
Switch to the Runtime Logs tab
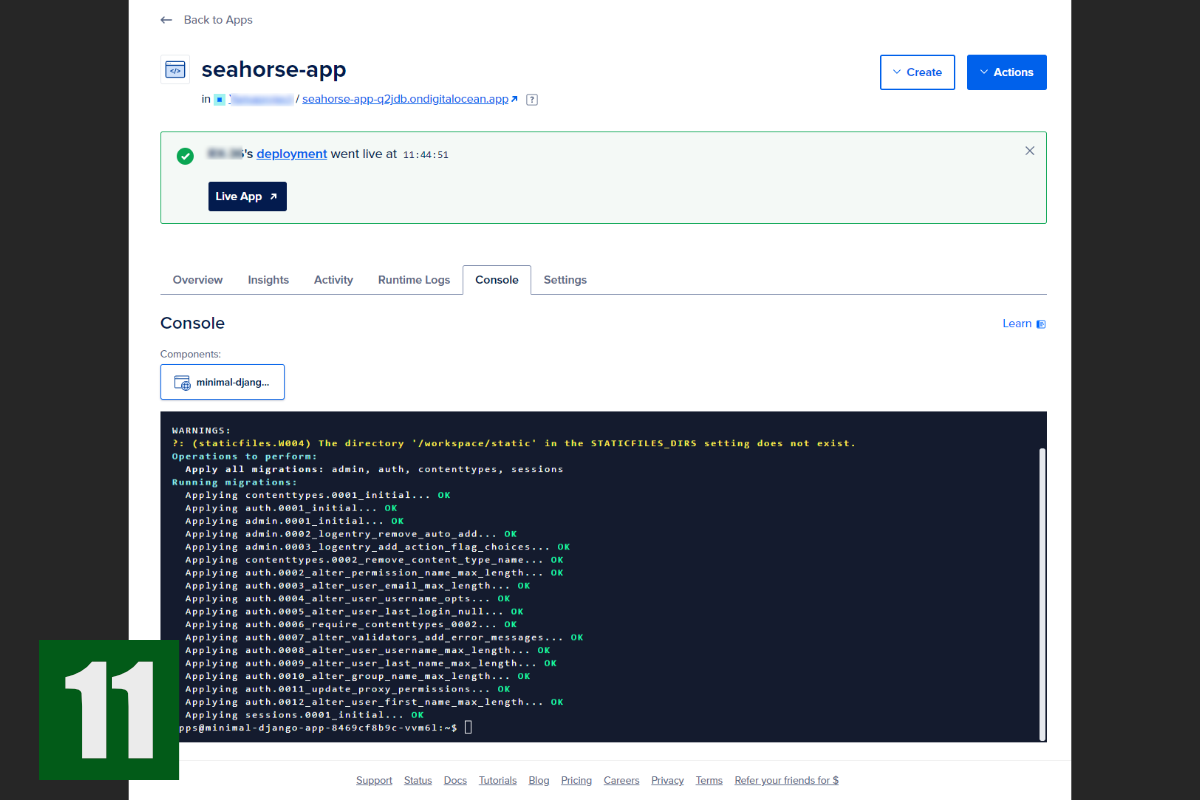(x=414, y=280)
